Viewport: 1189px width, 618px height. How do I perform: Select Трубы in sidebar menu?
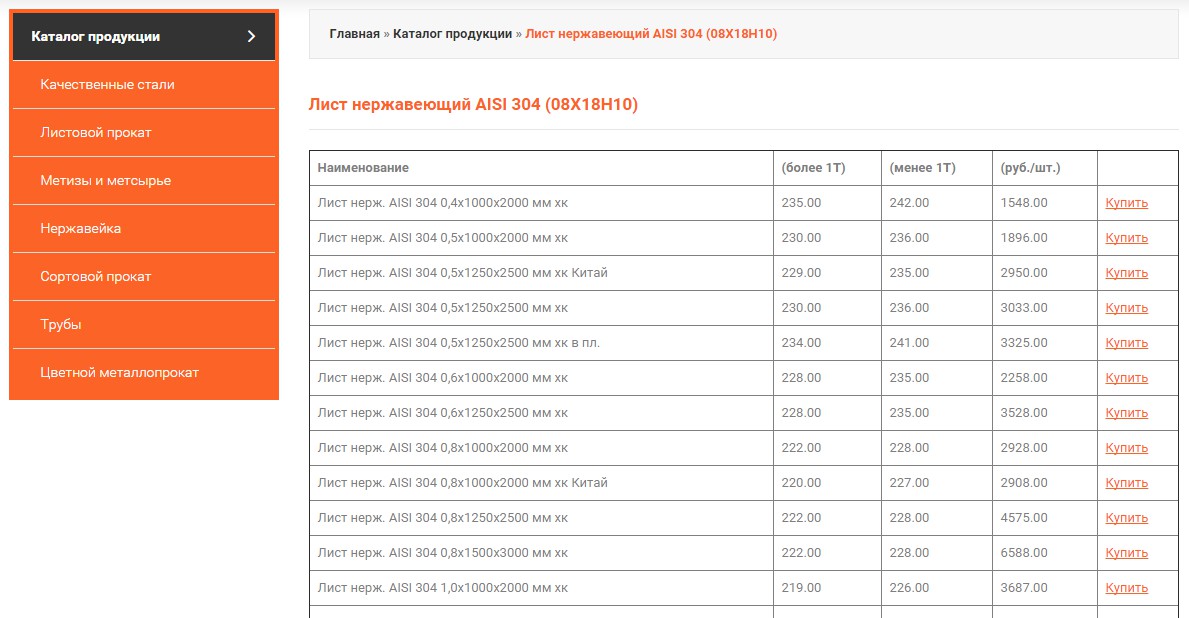click(x=61, y=325)
